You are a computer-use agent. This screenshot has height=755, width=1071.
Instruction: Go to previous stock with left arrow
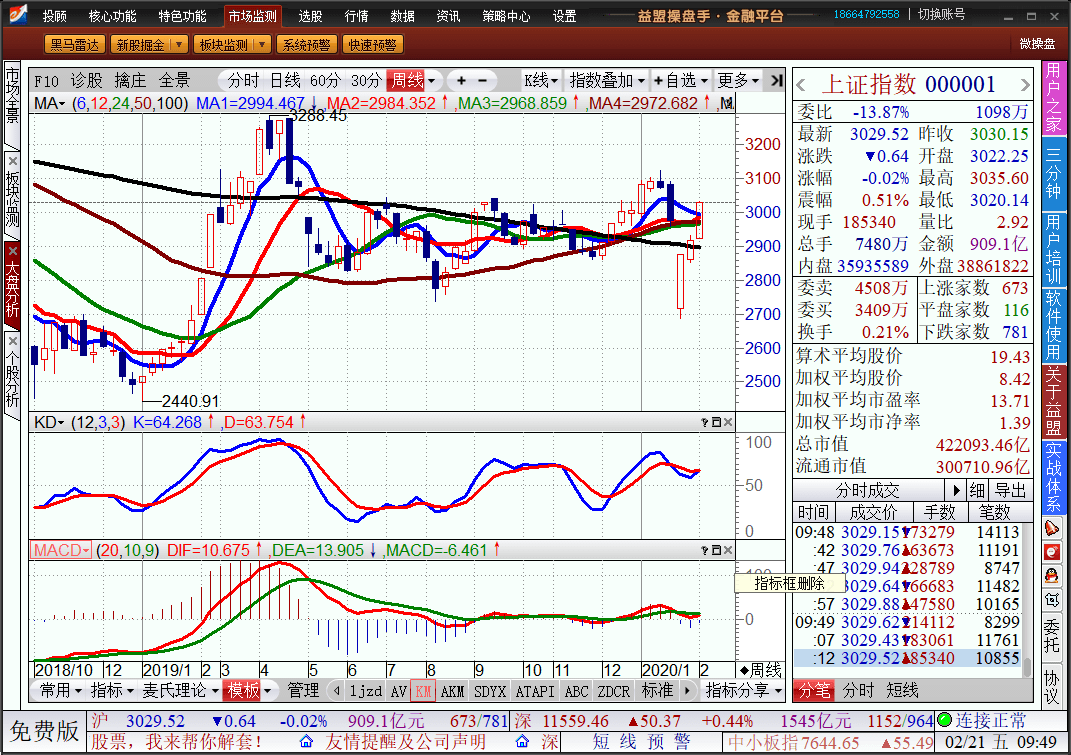tap(801, 85)
